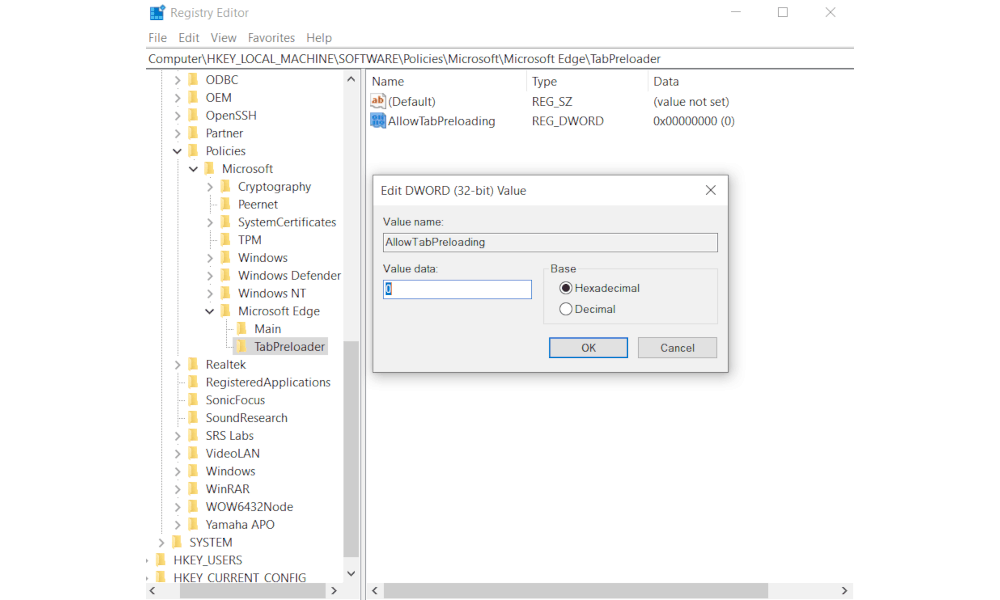Click the HKEY_USERS folder icon
This screenshot has height=600, width=1000.
[161, 560]
